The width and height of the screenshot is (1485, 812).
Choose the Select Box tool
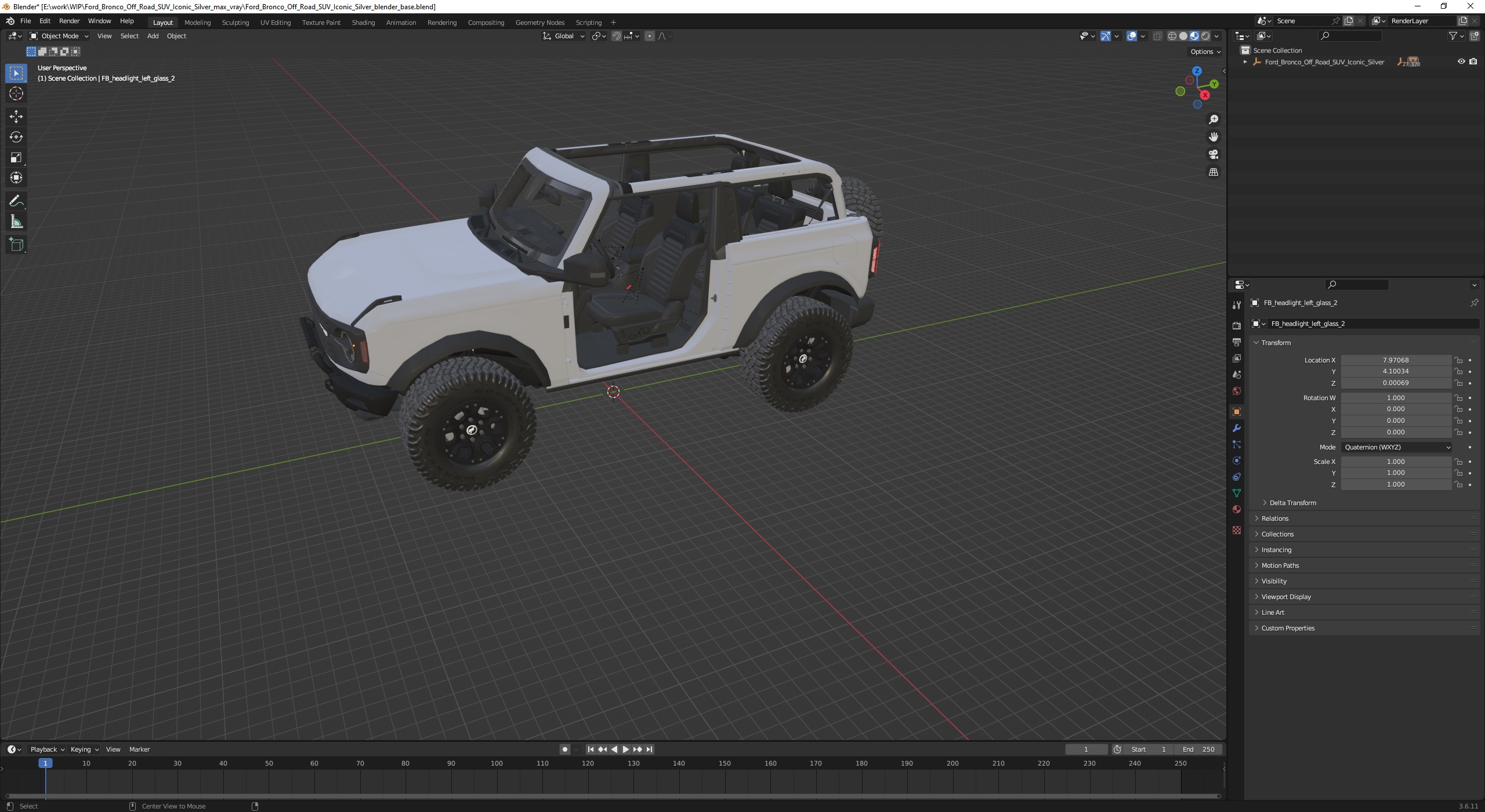coord(16,73)
